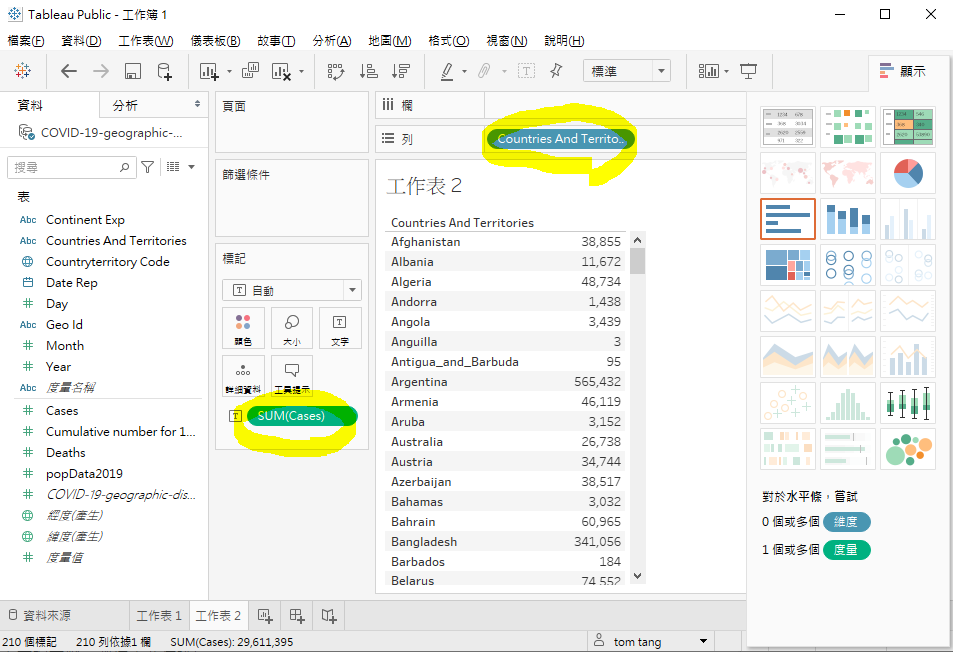
Task: Click the undo back arrow
Action: (x=69, y=71)
